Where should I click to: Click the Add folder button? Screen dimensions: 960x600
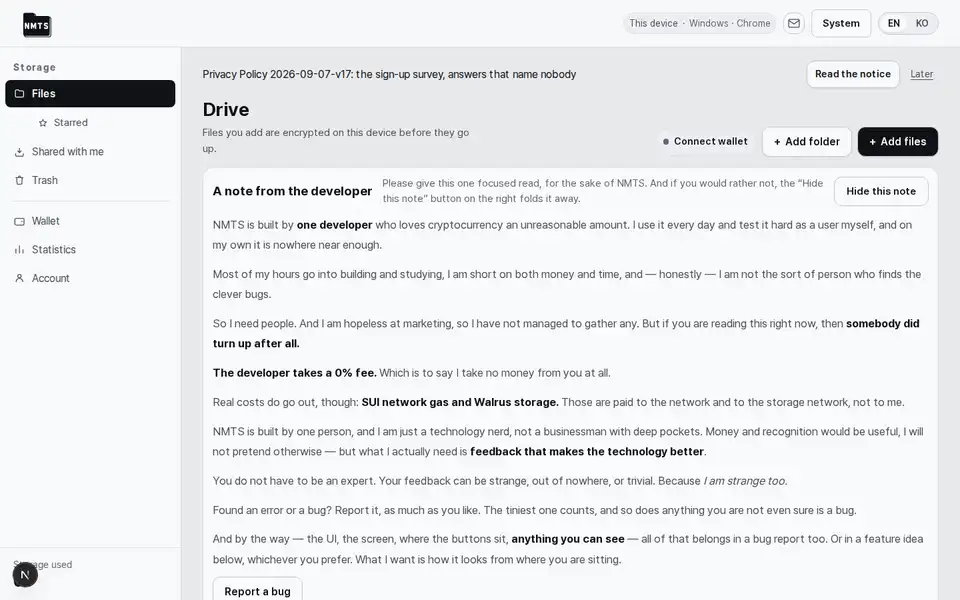click(x=806, y=141)
